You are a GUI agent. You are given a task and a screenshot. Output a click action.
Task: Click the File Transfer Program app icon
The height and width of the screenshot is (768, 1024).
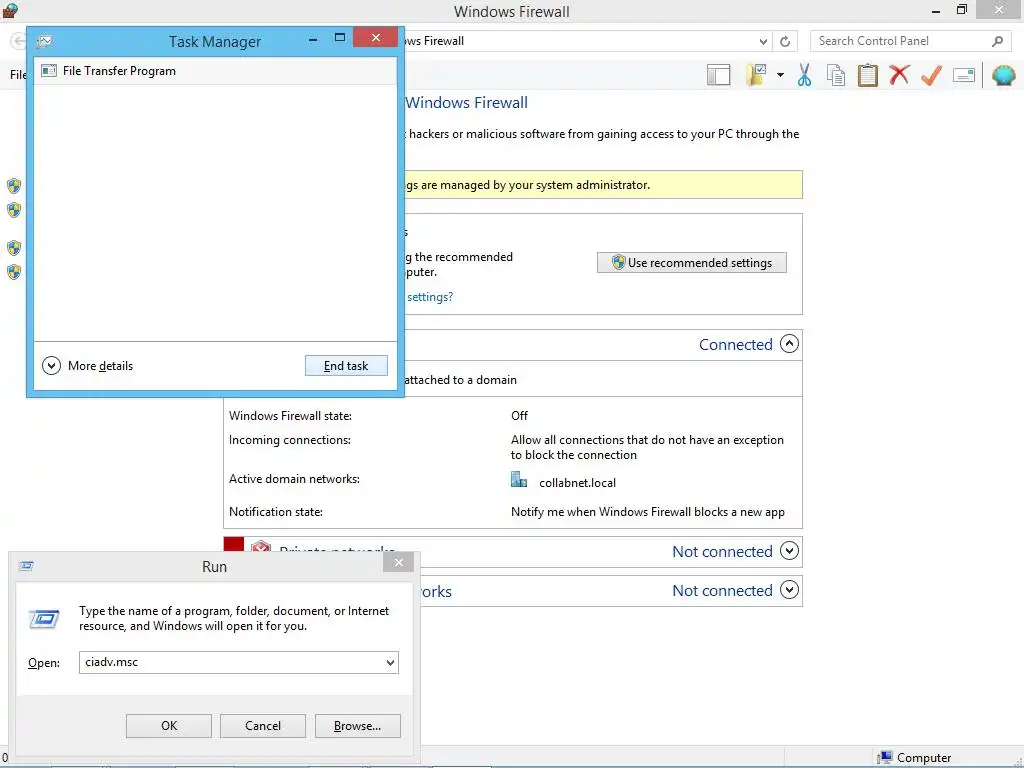click(49, 71)
